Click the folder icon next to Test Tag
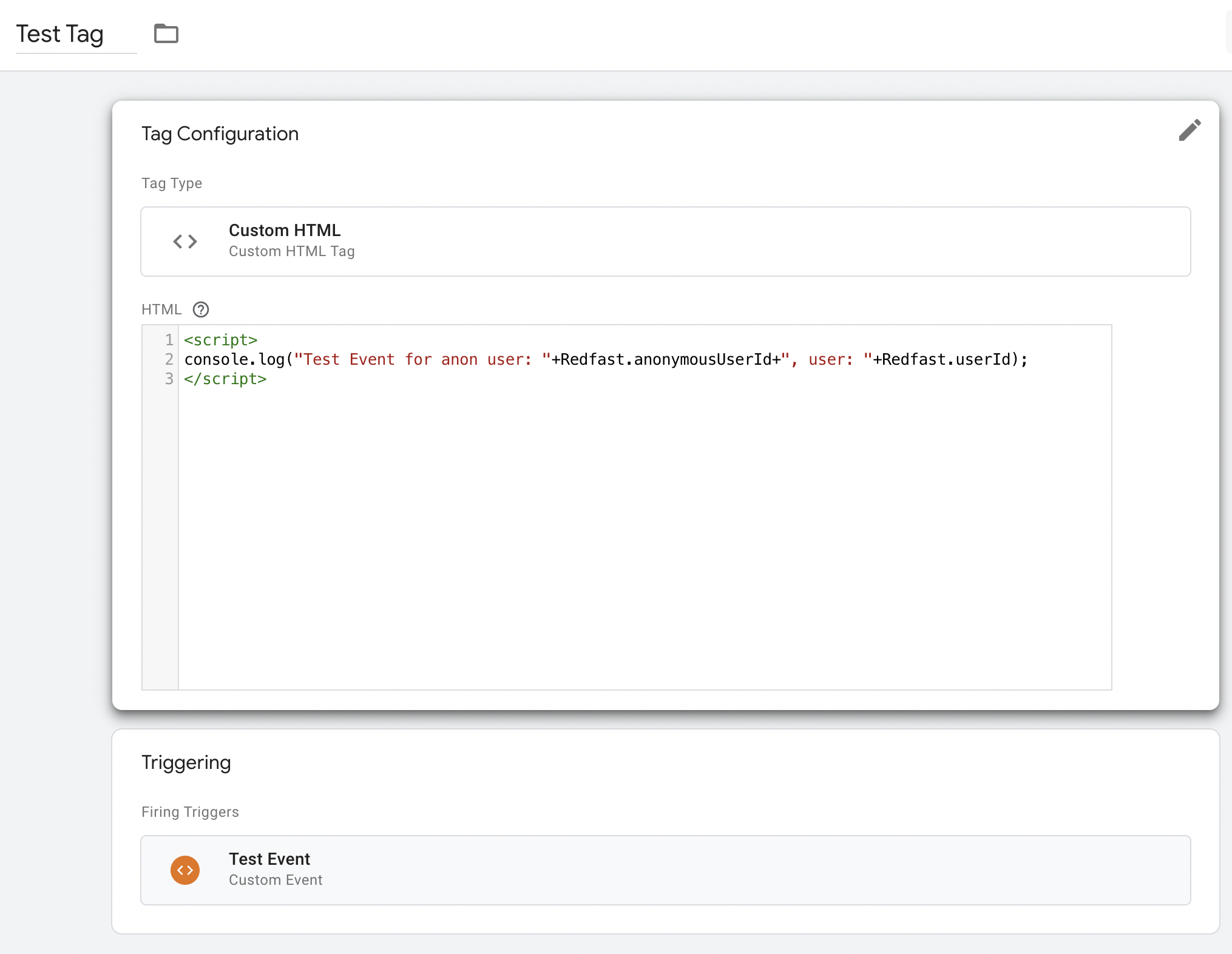 tap(166, 33)
